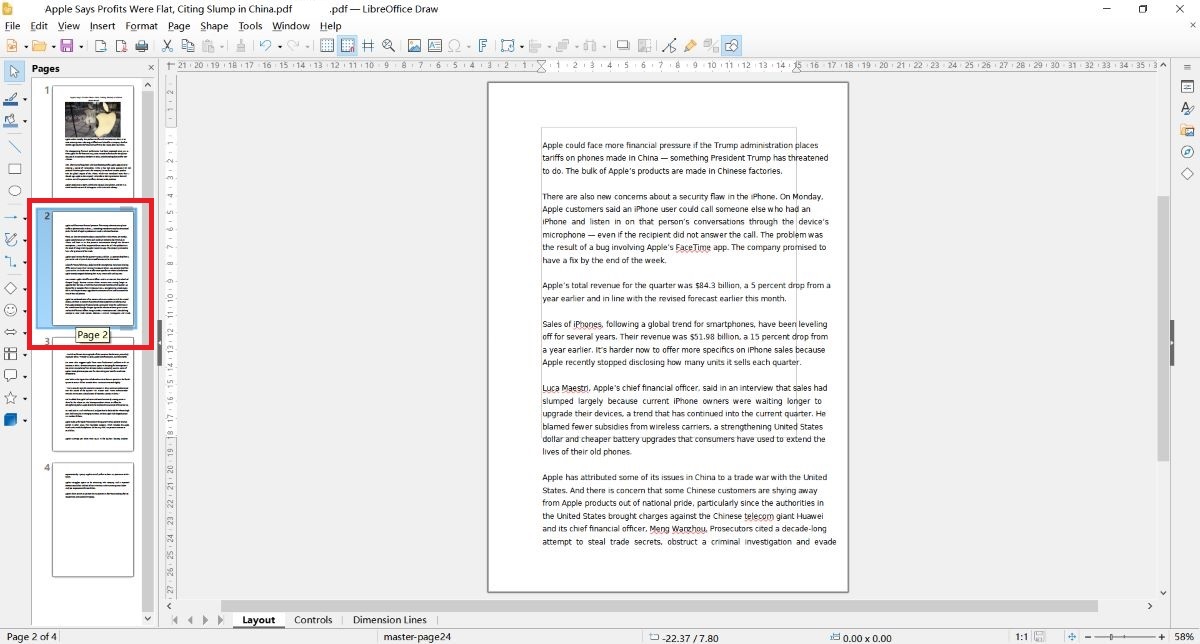
Task: Expand the Stars and Banners dropdown arrow
Action: pos(25,398)
